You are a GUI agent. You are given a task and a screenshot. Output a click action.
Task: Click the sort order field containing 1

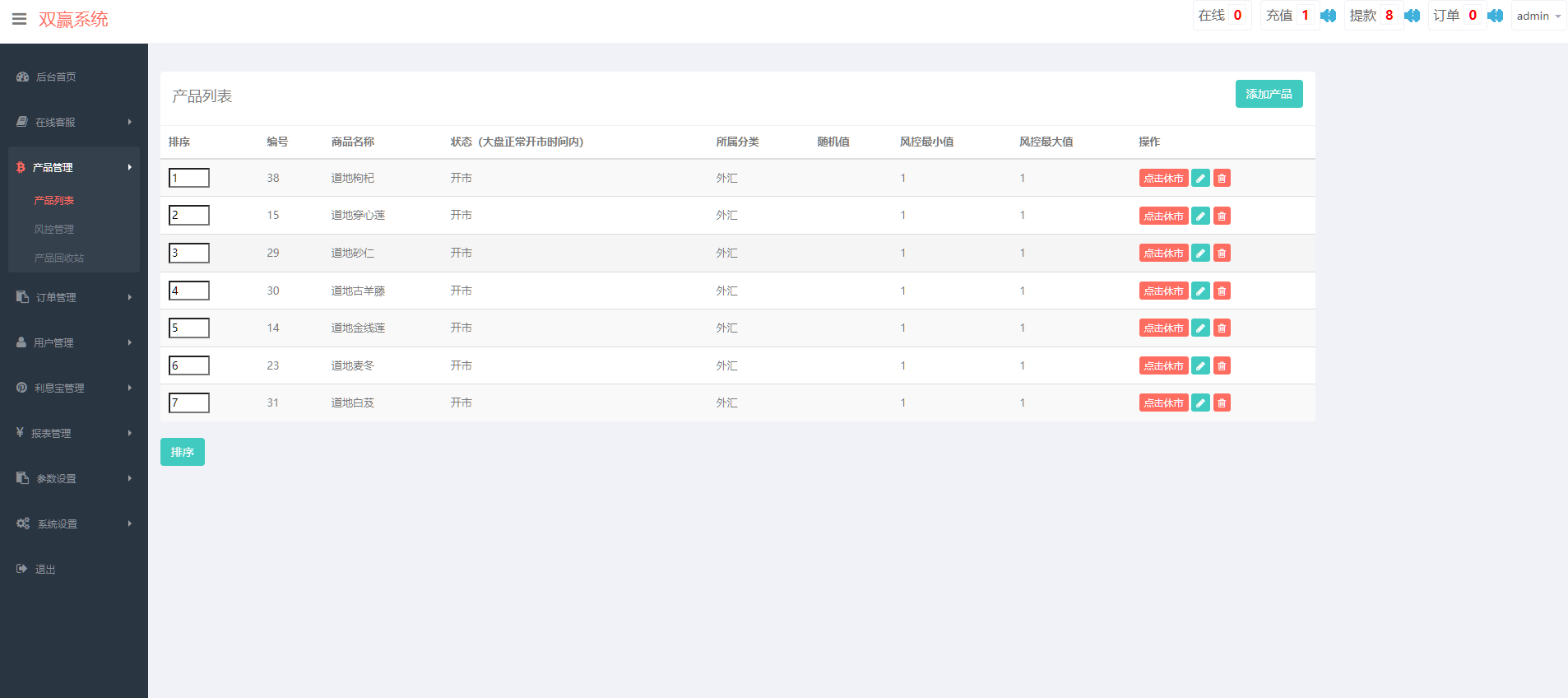(x=189, y=178)
